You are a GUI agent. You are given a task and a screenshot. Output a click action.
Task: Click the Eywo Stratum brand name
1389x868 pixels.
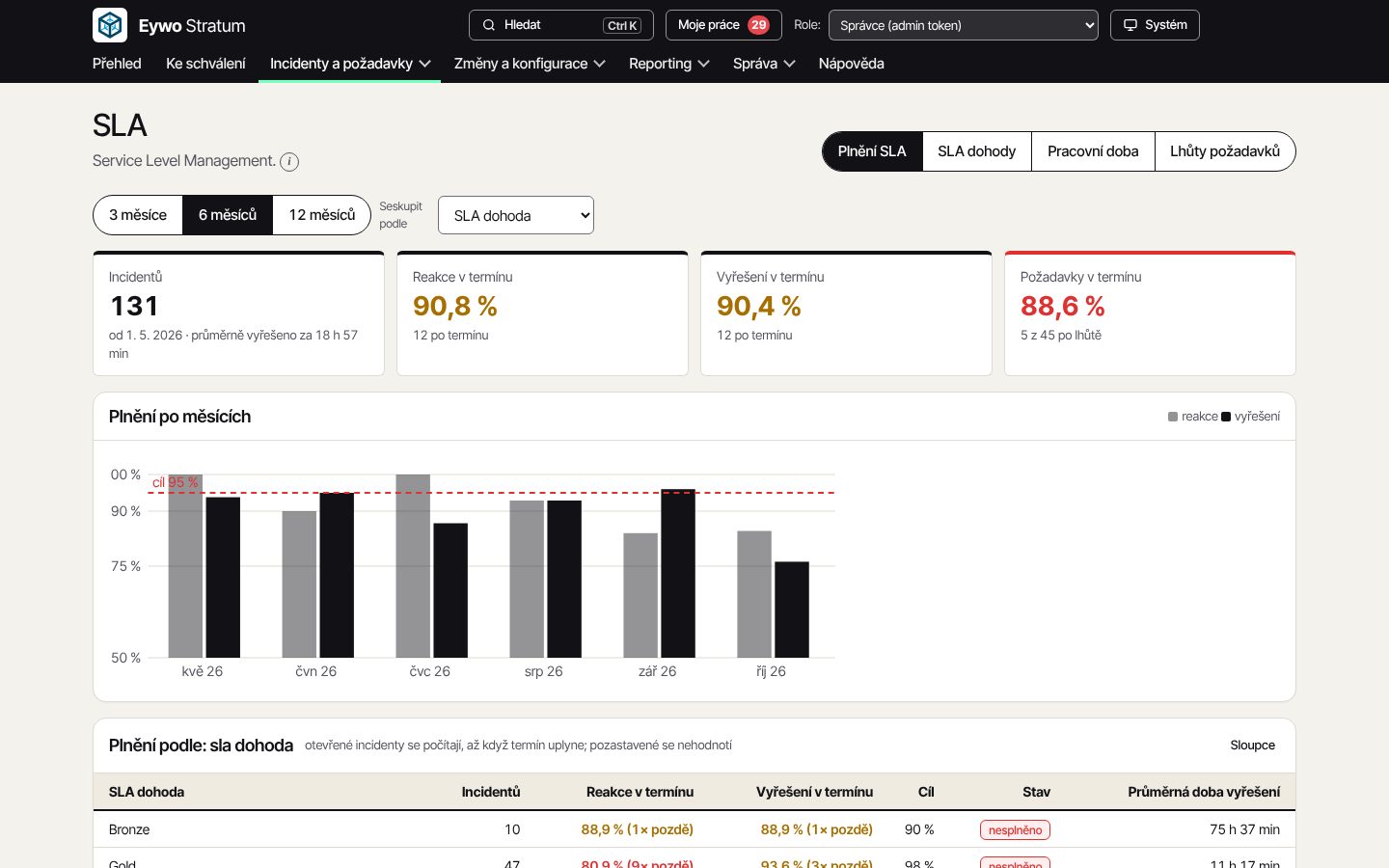pyautogui.click(x=192, y=26)
